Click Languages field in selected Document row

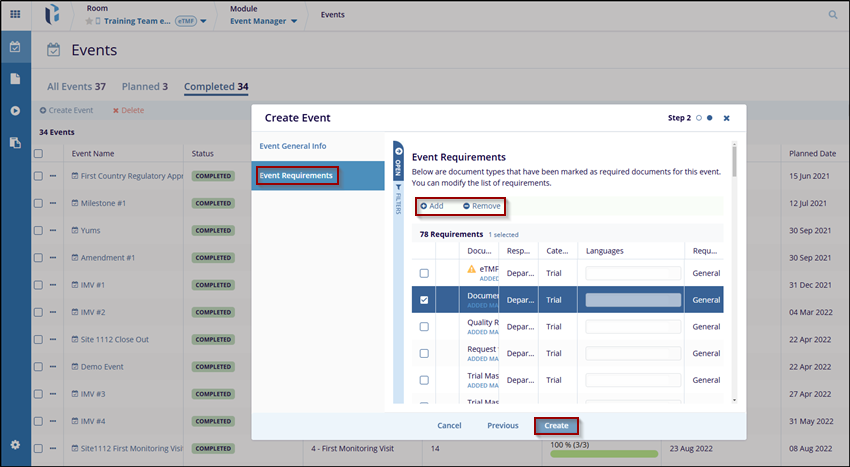tap(632, 299)
